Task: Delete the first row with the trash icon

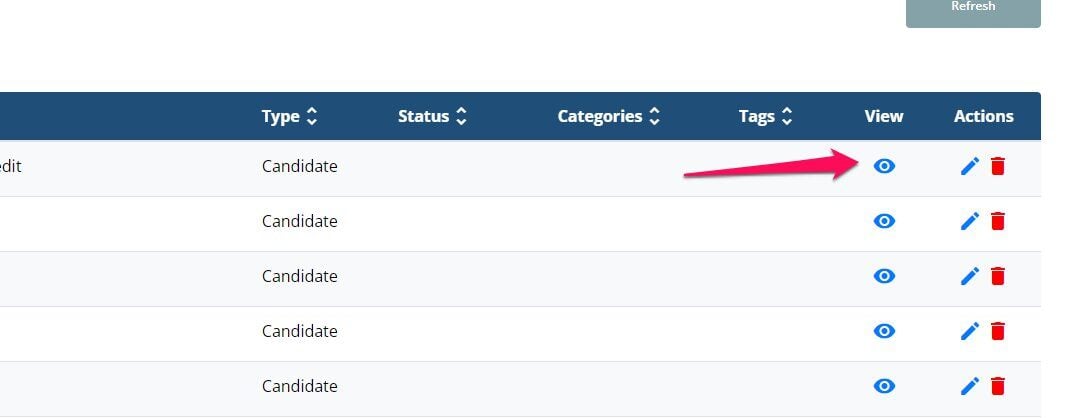Action: (x=998, y=166)
